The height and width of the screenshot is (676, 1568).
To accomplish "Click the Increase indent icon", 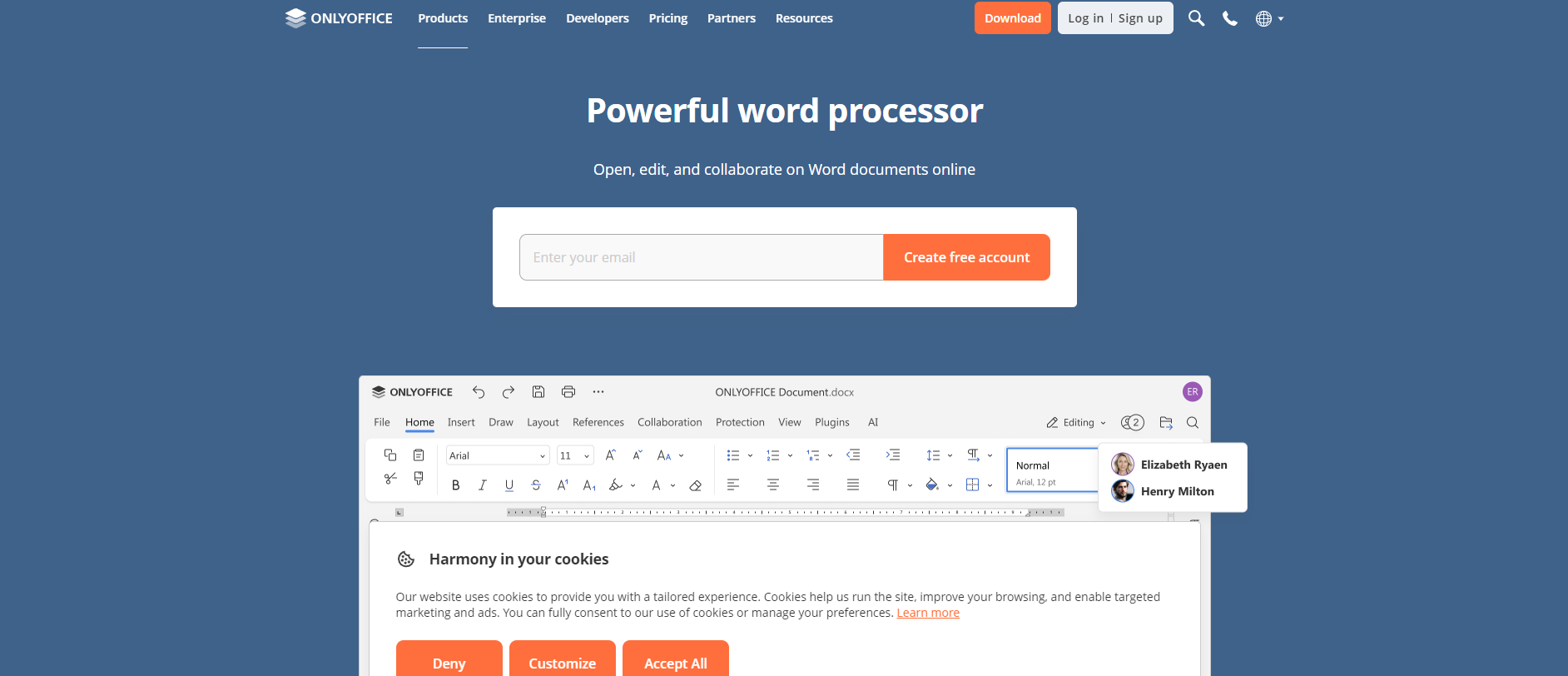I will [x=893, y=455].
